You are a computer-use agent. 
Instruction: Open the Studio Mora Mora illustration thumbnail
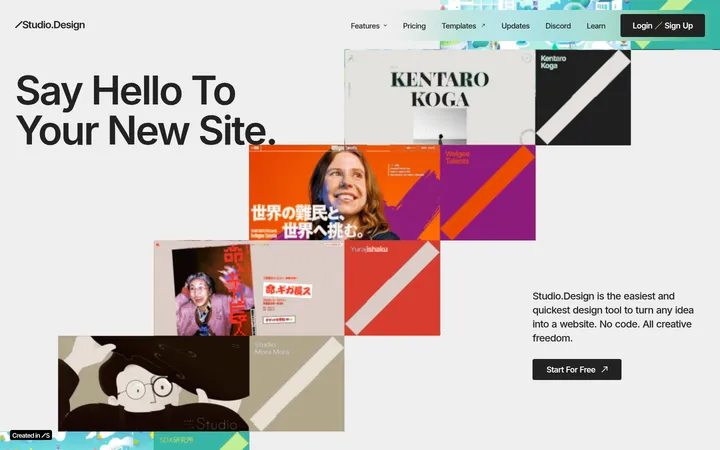(x=154, y=383)
